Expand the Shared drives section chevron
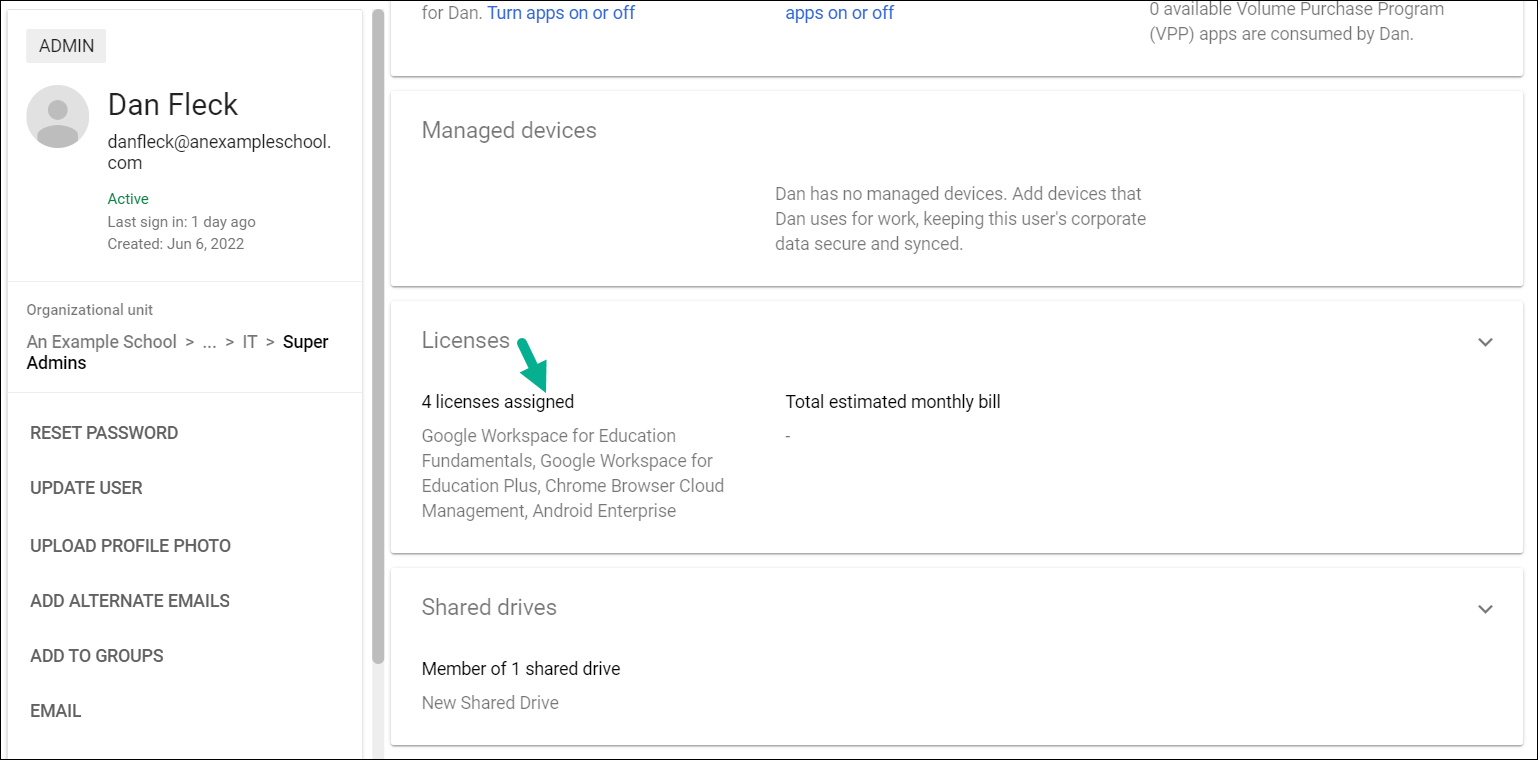The image size is (1538, 760). pos(1485,609)
